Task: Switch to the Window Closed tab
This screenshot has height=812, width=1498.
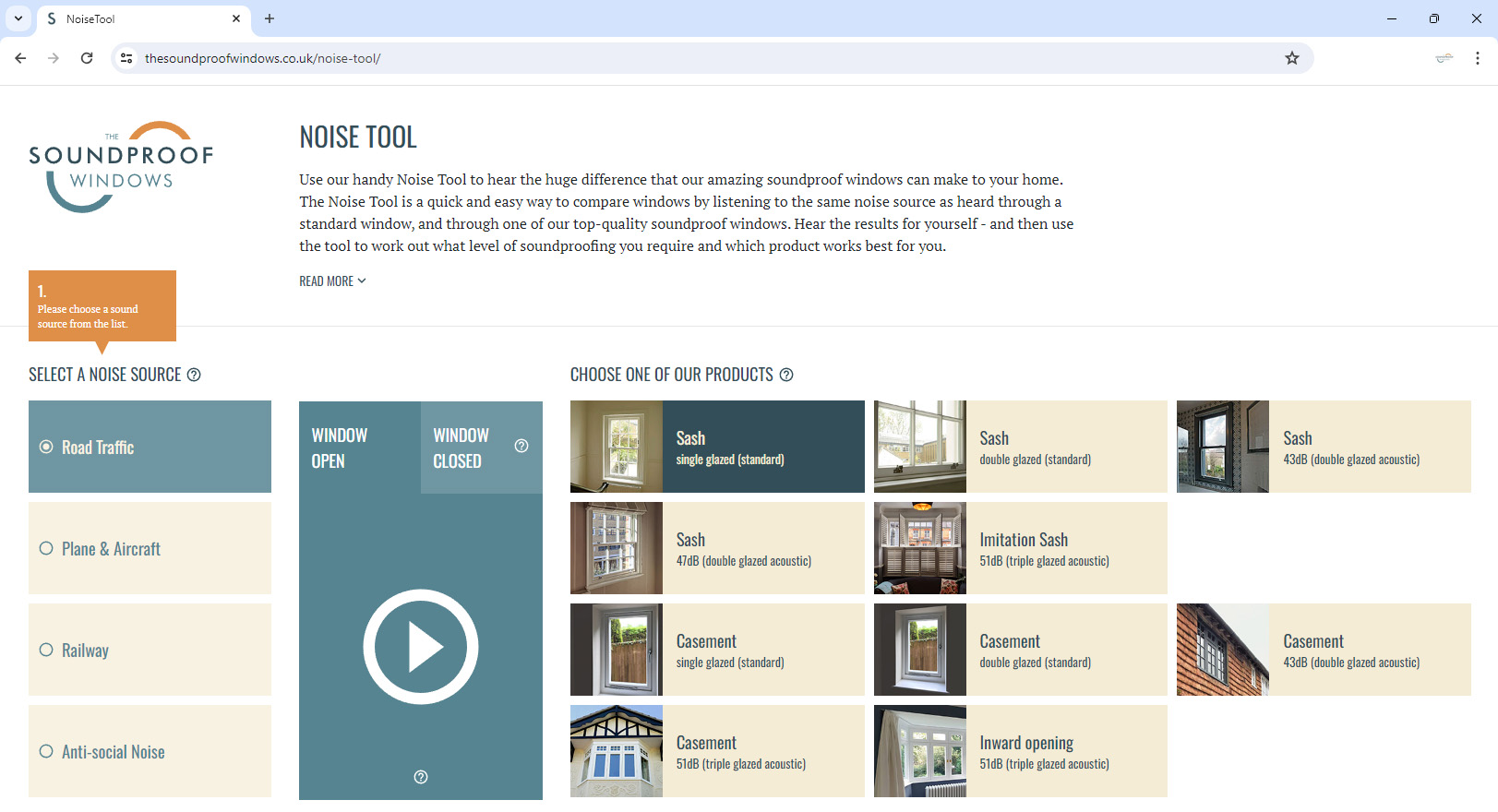Action: tap(464, 448)
